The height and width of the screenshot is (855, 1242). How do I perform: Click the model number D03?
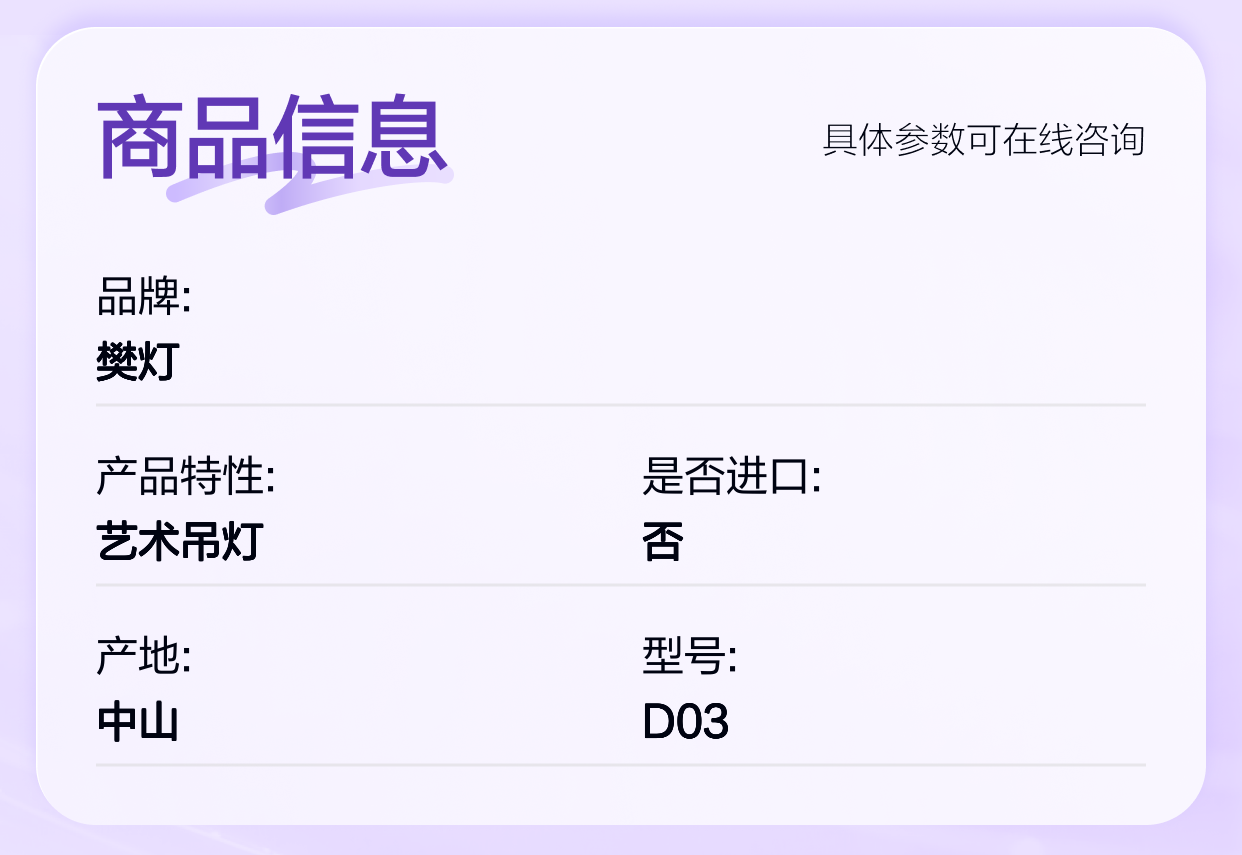(x=685, y=721)
